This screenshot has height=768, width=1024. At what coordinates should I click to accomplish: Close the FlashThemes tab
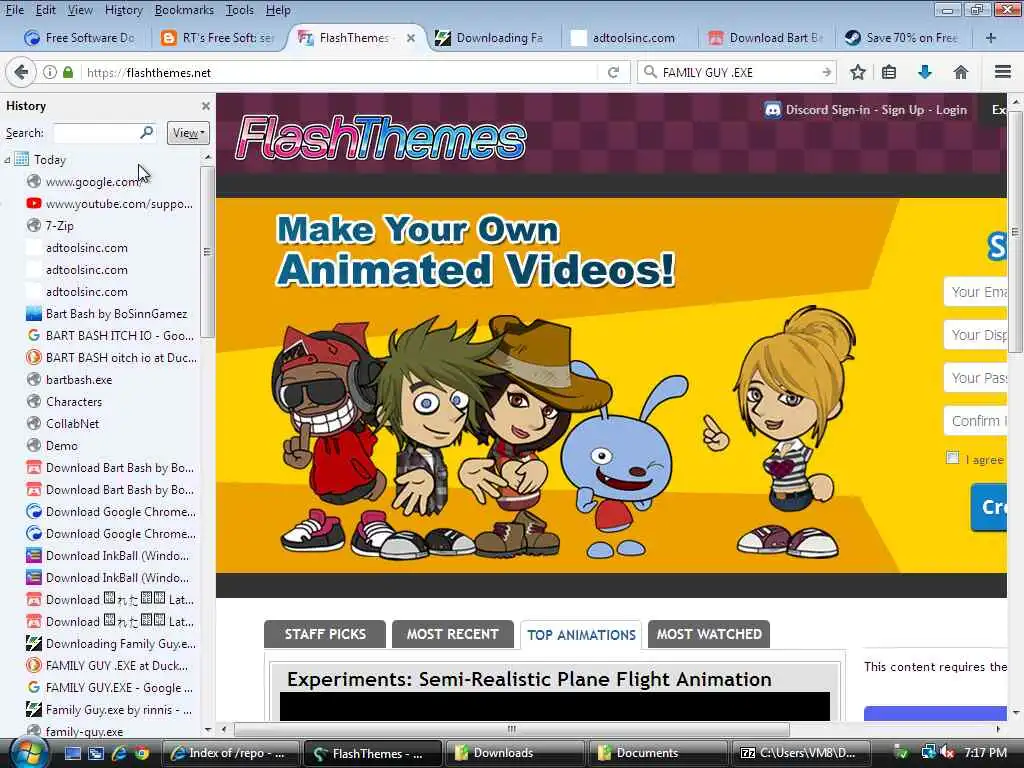(x=411, y=38)
